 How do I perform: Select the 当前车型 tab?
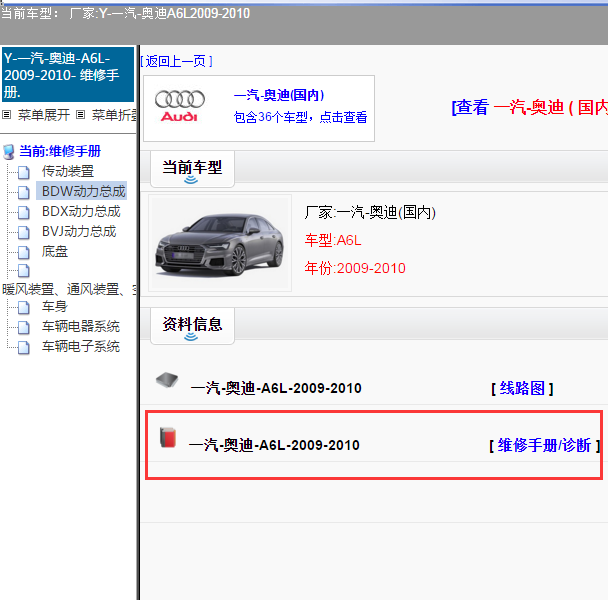(x=192, y=169)
